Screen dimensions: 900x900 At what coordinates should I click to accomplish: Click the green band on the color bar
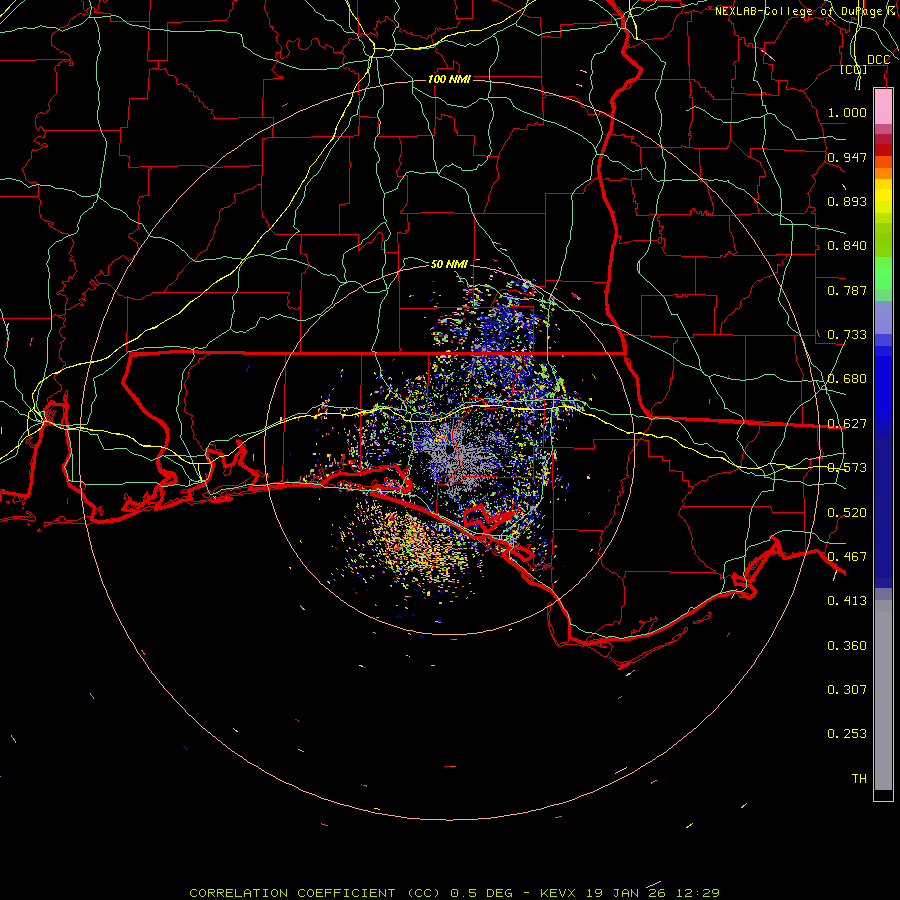click(883, 275)
